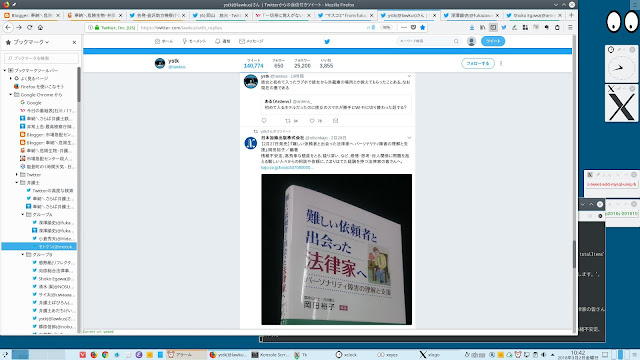Click the Twitter extension icon in Firefox toolbar
Viewport: 640px width, 360px height.
pos(504,27)
